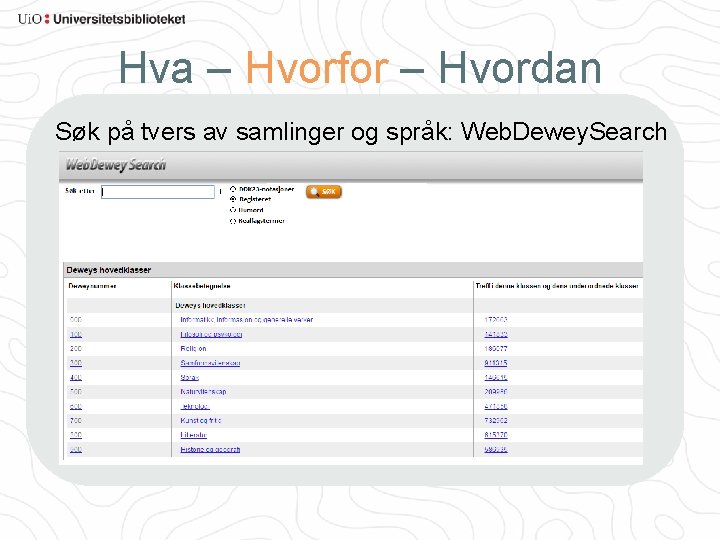
Task: Open the Teknologi class link
Action: 195,406
